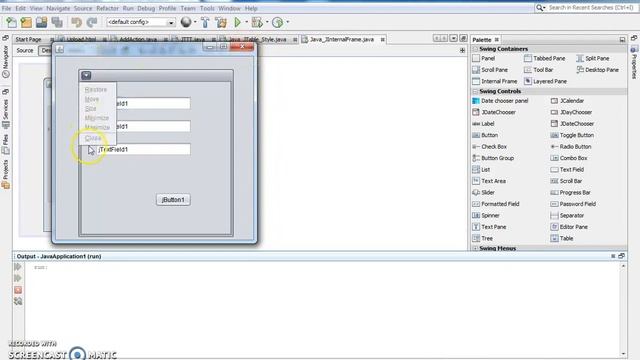640x360 pixels.
Task: Open the Tools menu
Action: 207,8
